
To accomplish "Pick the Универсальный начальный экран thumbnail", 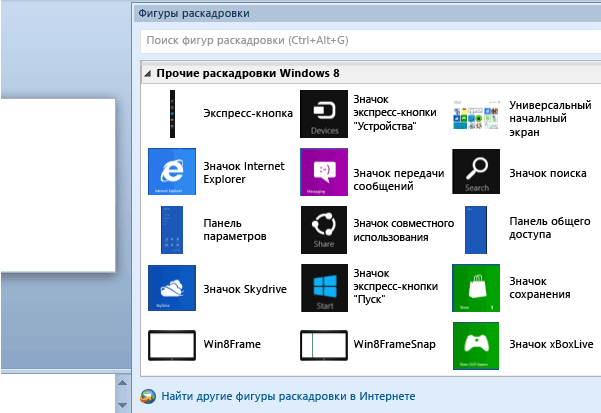I will pyautogui.click(x=476, y=115).
